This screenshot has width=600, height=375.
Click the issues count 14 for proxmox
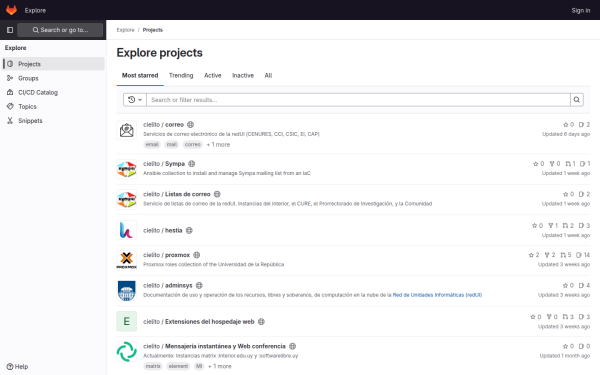click(x=583, y=255)
